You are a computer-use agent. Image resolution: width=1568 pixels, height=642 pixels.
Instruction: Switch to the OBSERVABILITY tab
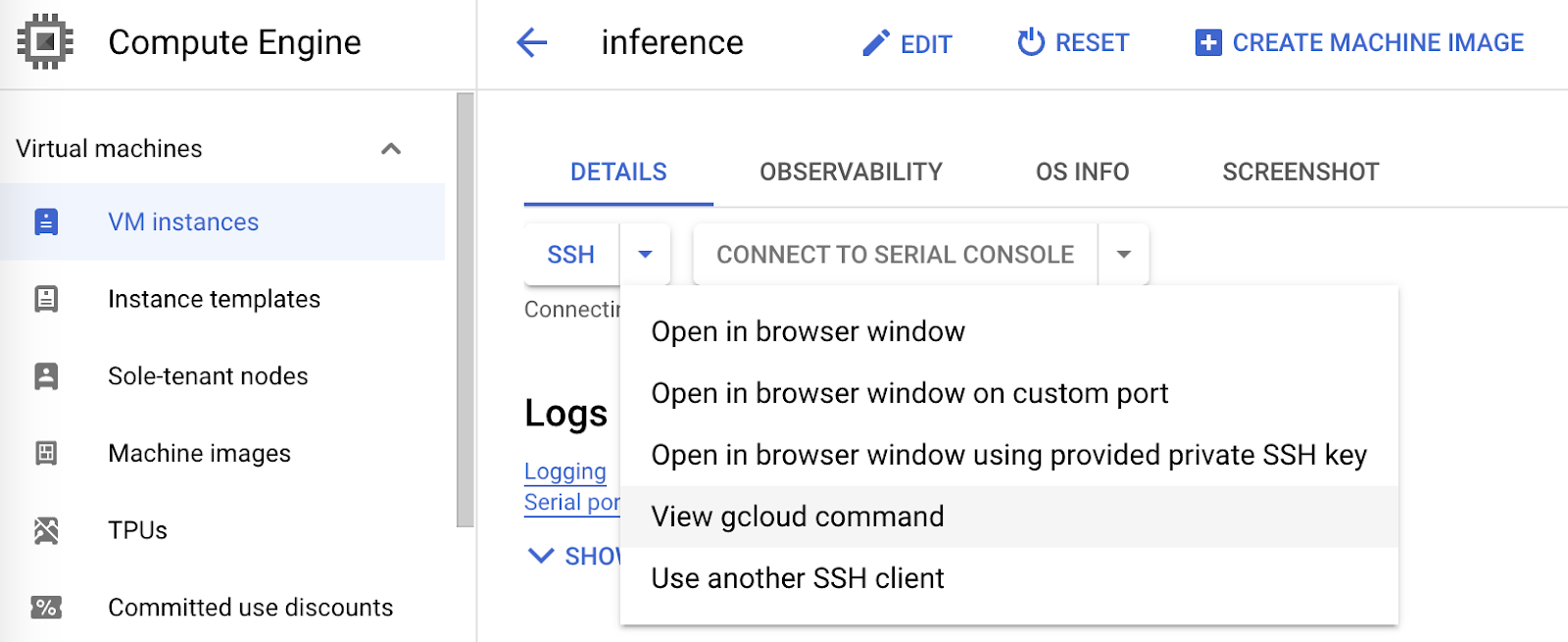click(851, 173)
